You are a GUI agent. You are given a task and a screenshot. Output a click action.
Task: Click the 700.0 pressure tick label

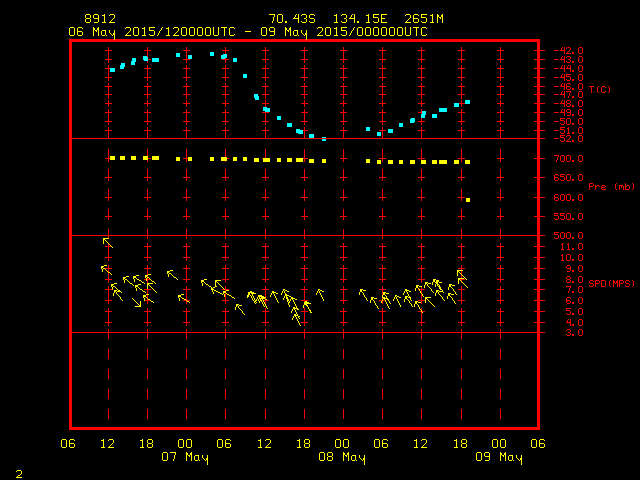pos(568,159)
